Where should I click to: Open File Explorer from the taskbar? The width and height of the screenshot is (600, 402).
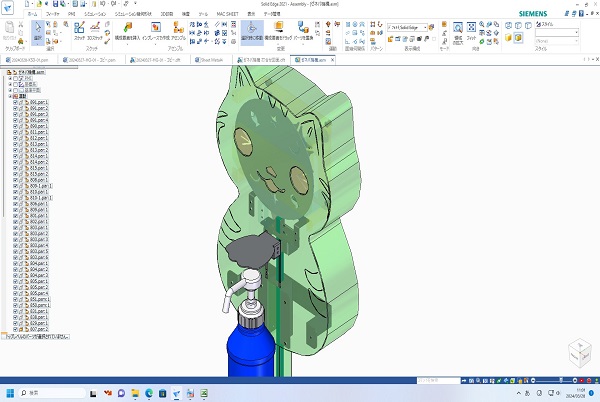(135, 393)
